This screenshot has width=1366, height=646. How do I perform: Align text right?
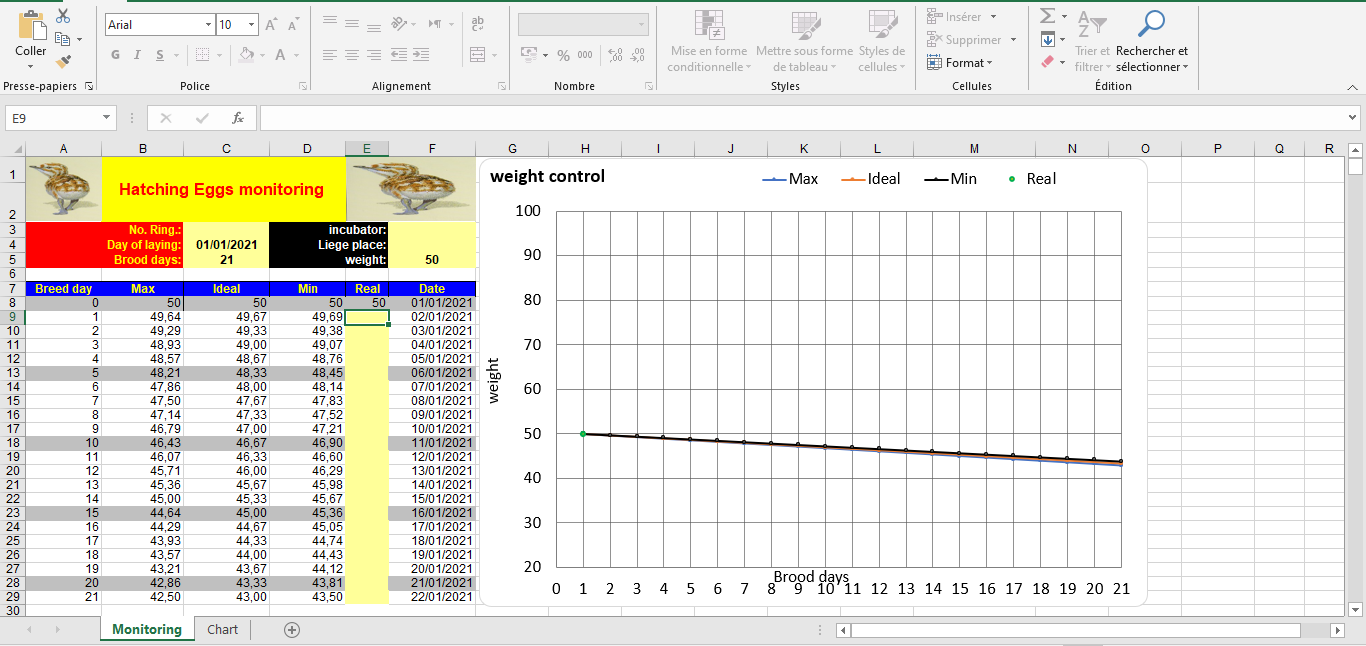(374, 55)
